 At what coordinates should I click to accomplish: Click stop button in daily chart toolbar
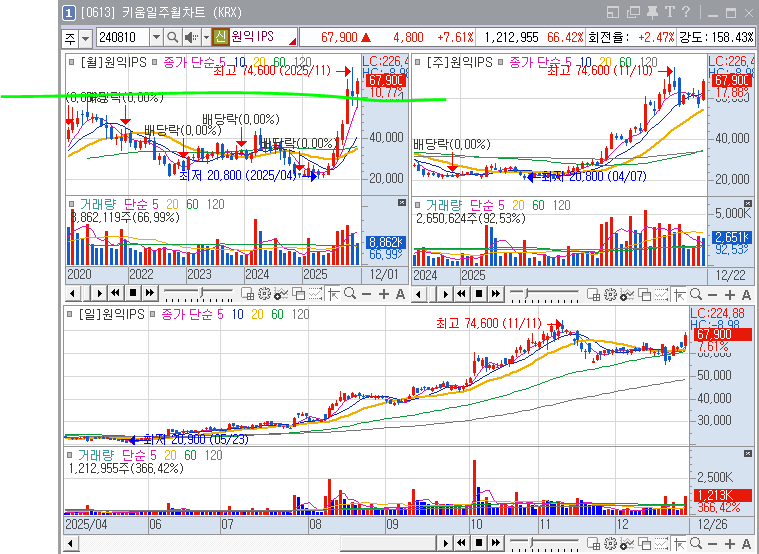[x=478, y=543]
